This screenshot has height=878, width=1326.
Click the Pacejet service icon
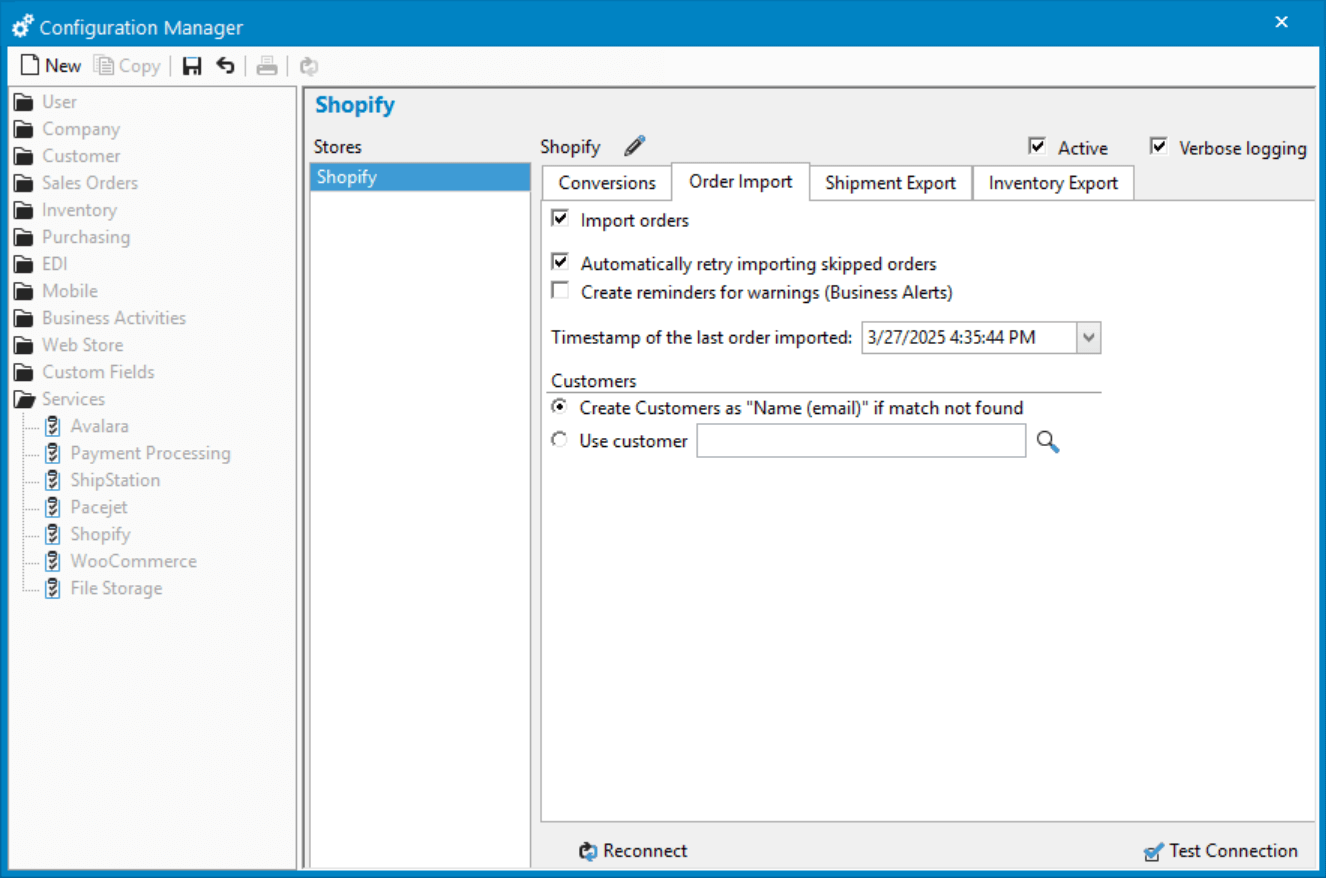pos(53,507)
